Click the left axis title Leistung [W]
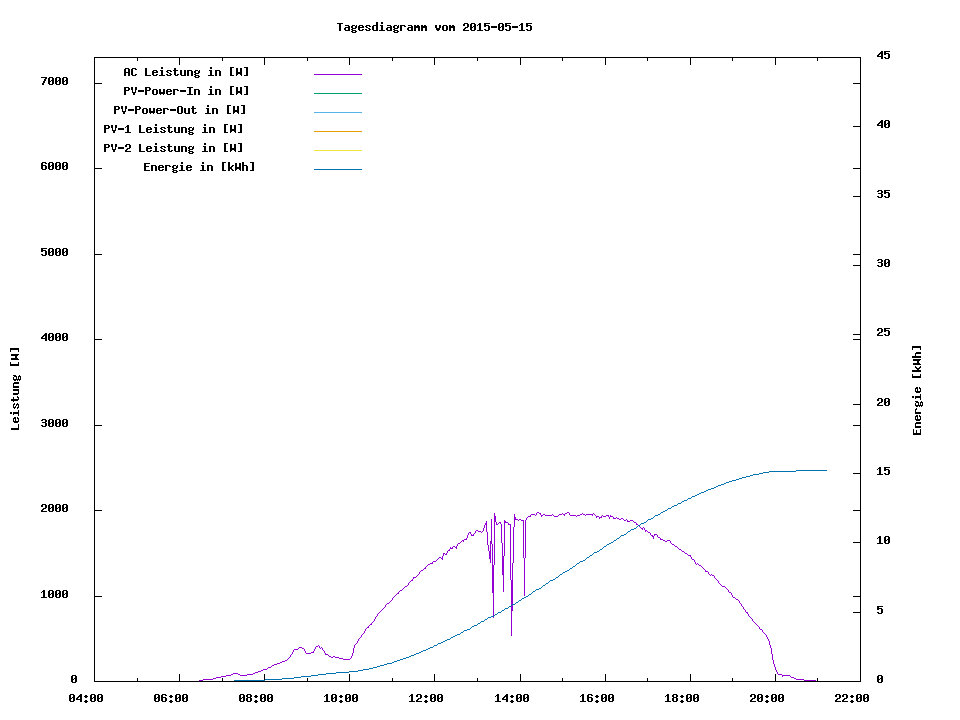This screenshot has width=960, height=720. [15, 389]
